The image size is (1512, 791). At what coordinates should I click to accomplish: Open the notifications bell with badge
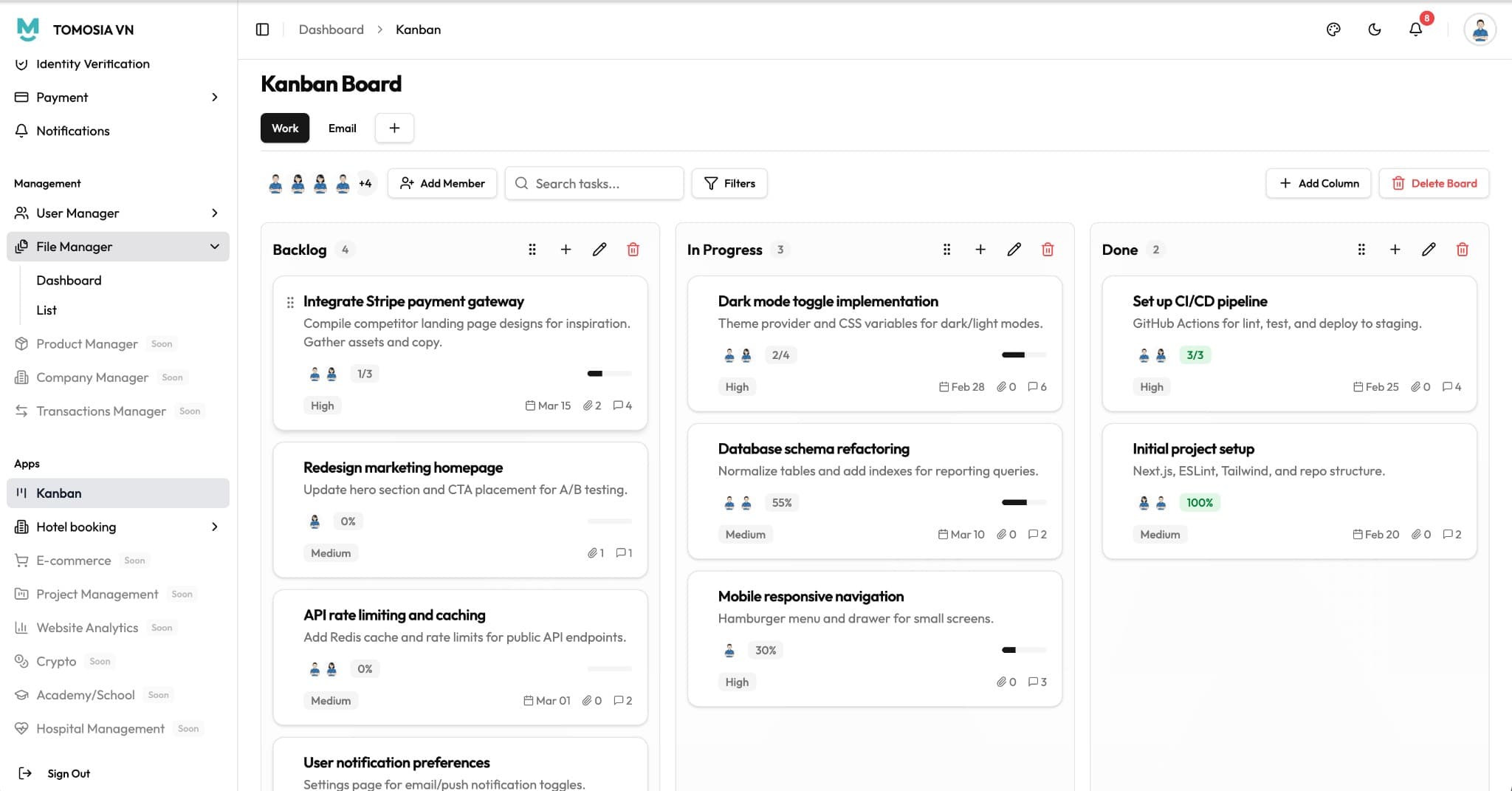(x=1416, y=30)
